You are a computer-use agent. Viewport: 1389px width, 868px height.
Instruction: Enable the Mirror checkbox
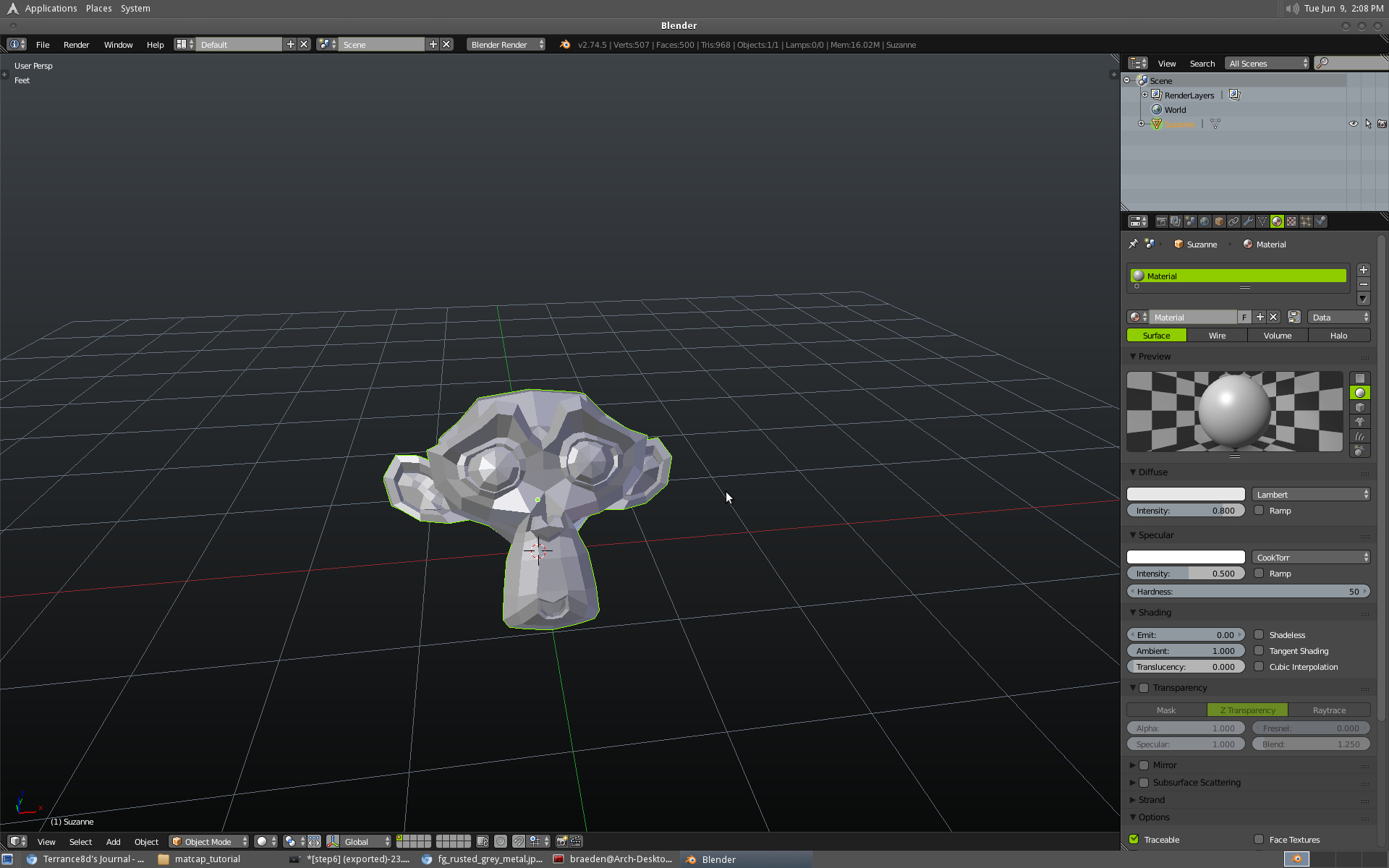[1144, 765]
